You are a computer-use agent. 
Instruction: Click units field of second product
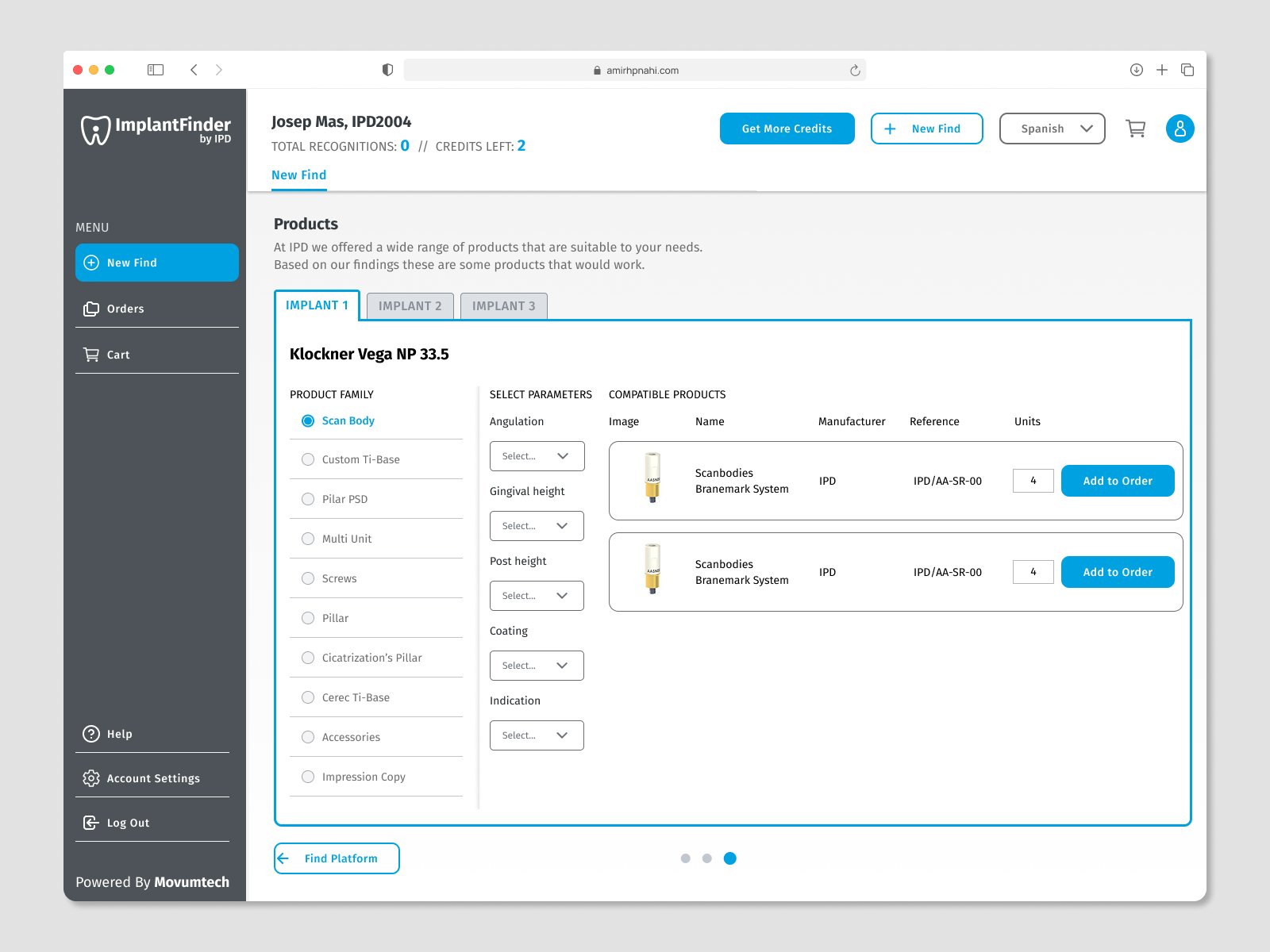[x=1033, y=572]
